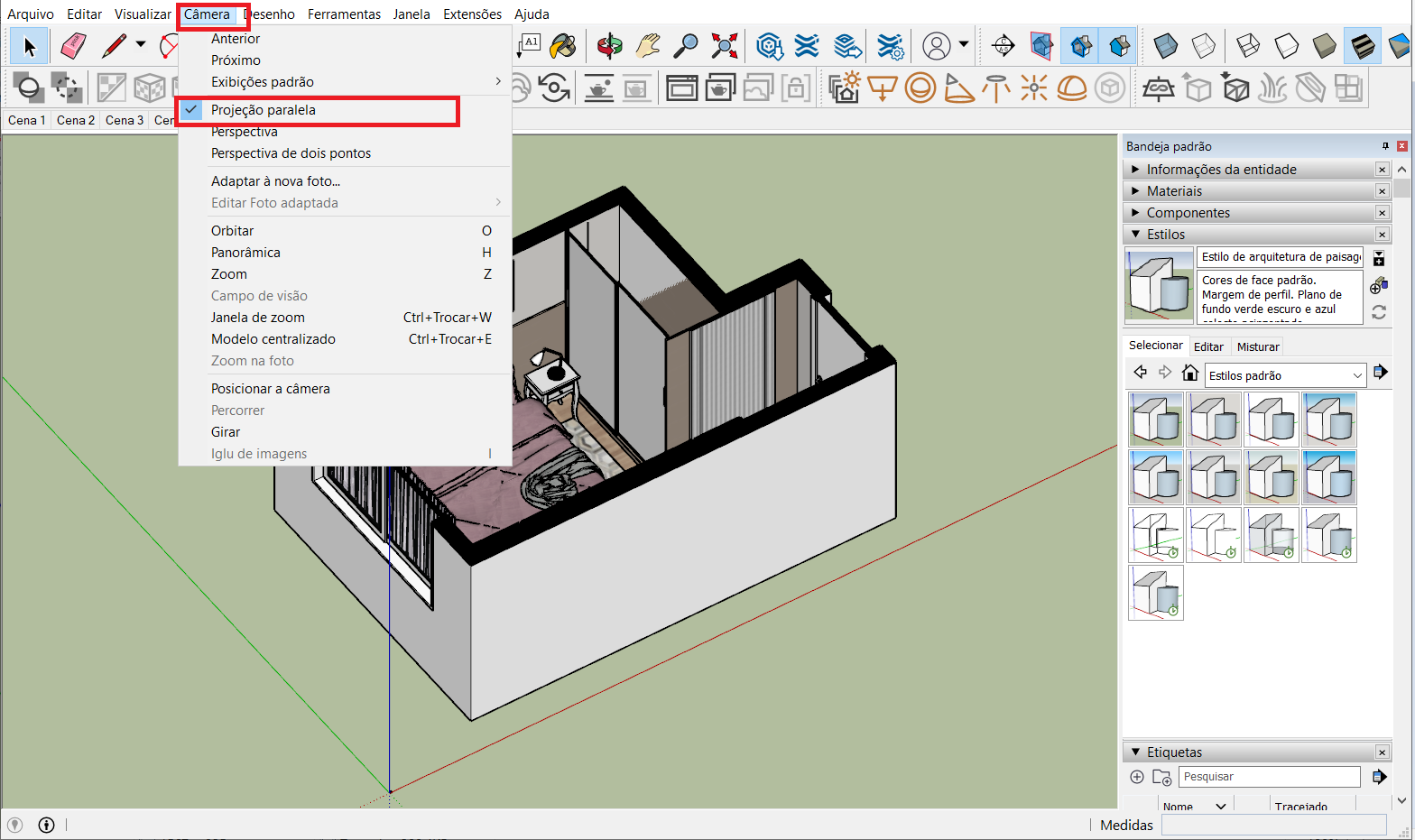Screen dimensions: 1415x840
Task: Choose Posicionar a câmera
Action: 345,389
